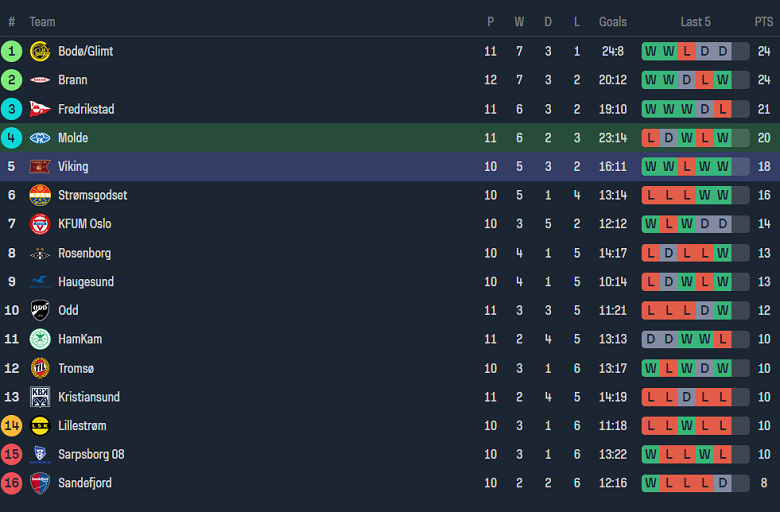Open the Haugesund team link
Viewport: 780px width, 512px height.
click(x=86, y=282)
